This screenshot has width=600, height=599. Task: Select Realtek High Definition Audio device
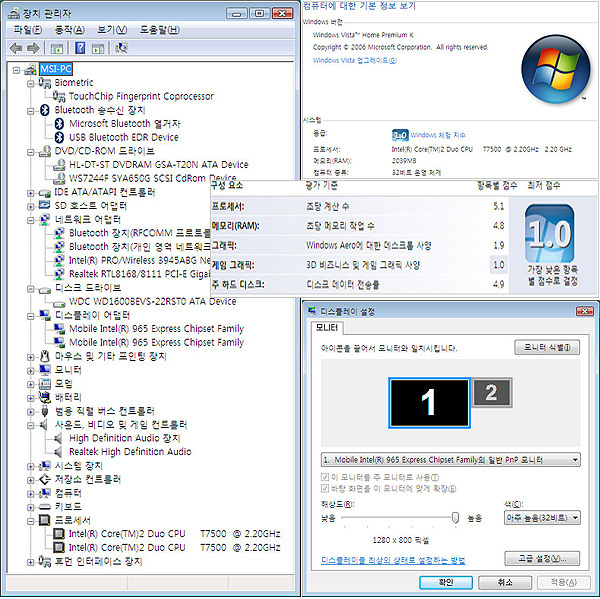point(130,452)
